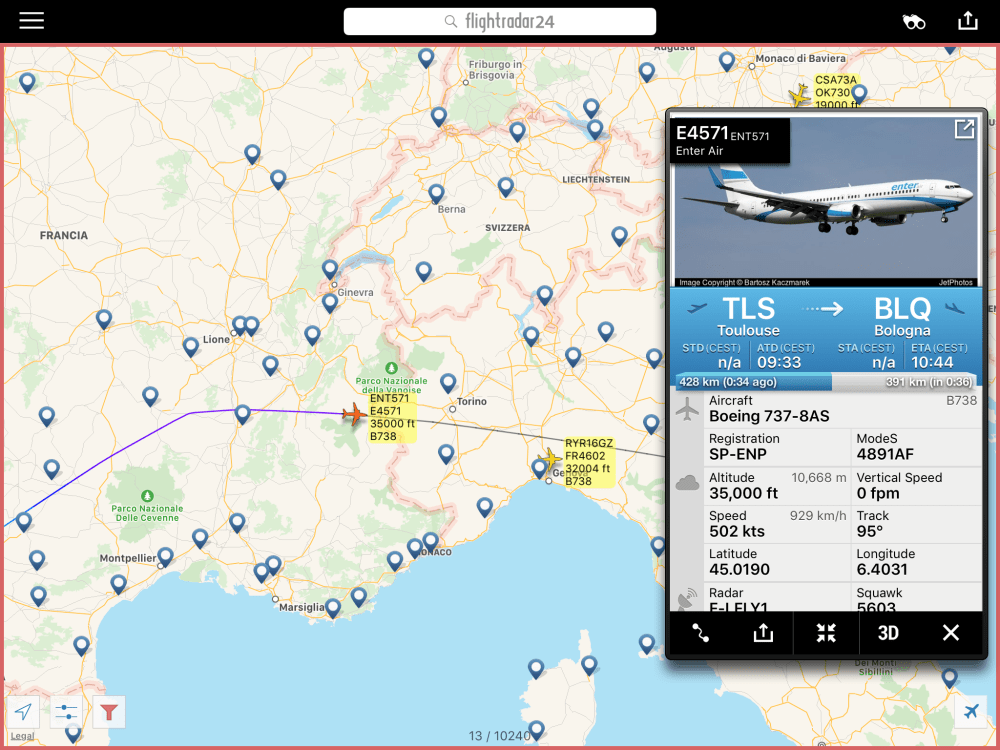Image resolution: width=1000 pixels, height=750 pixels.
Task: Collapse the flight details panel
Action: [x=826, y=633]
